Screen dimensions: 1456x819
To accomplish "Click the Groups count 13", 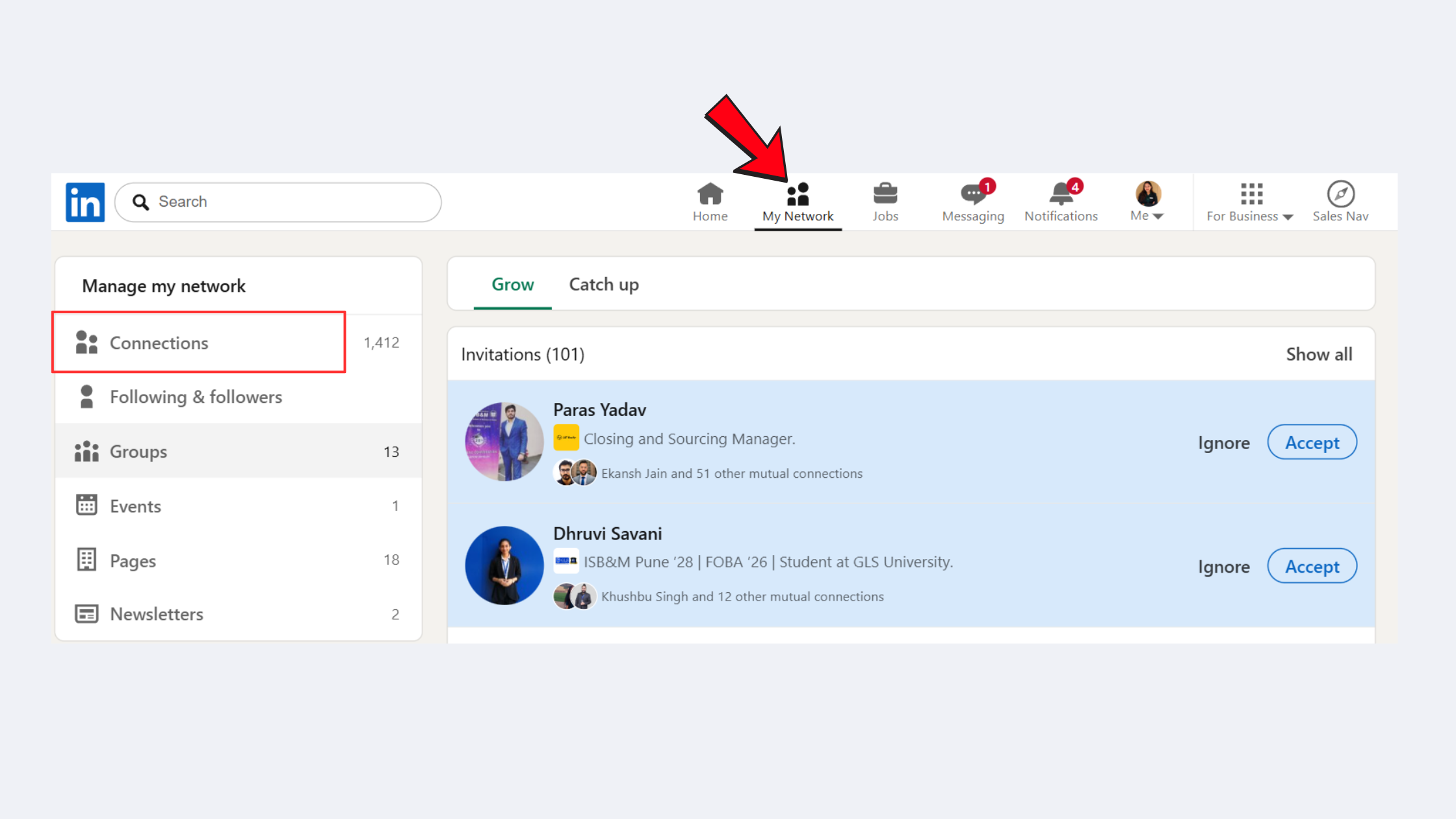I will pos(391,452).
